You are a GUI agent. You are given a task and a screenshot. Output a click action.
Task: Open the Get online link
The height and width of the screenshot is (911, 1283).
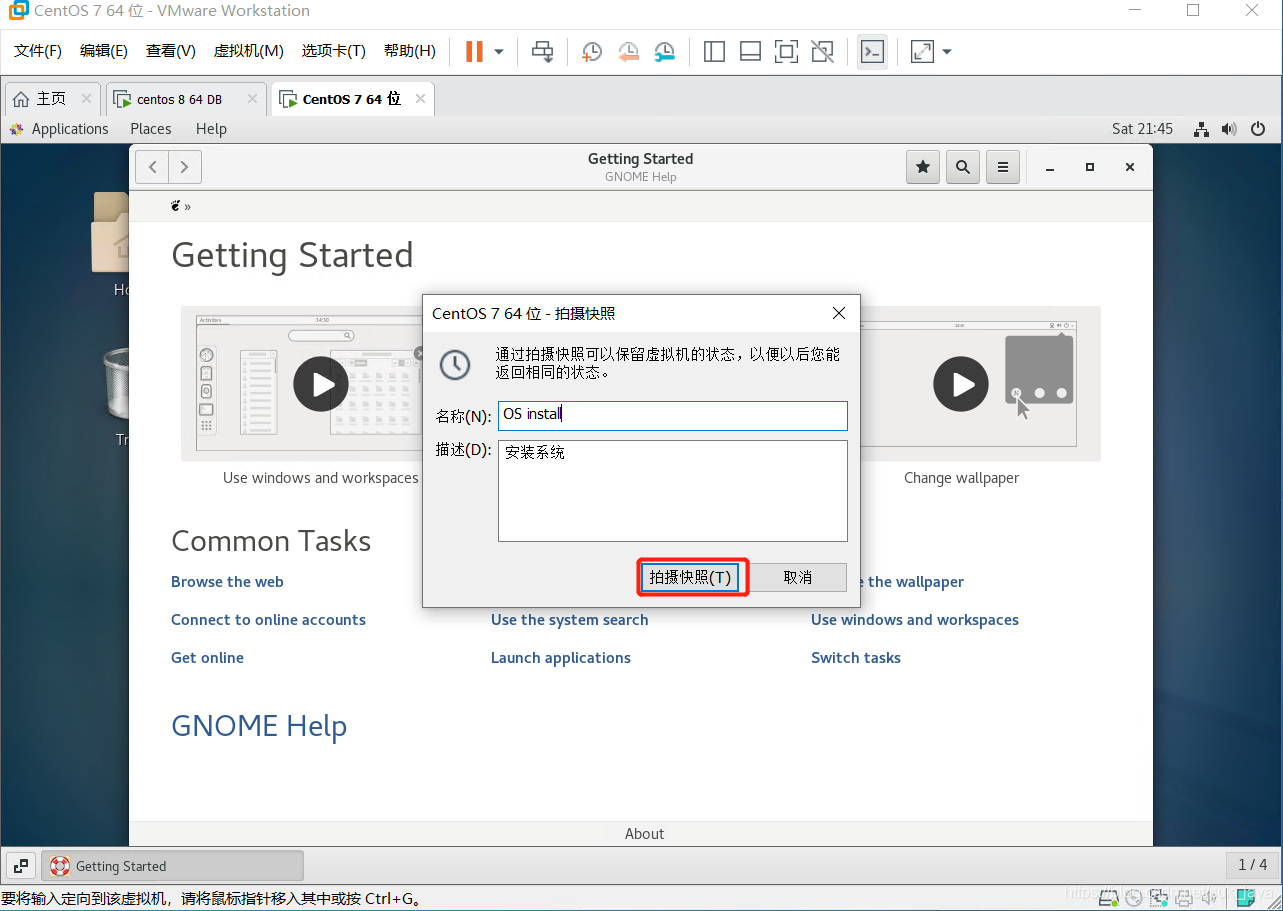207,658
